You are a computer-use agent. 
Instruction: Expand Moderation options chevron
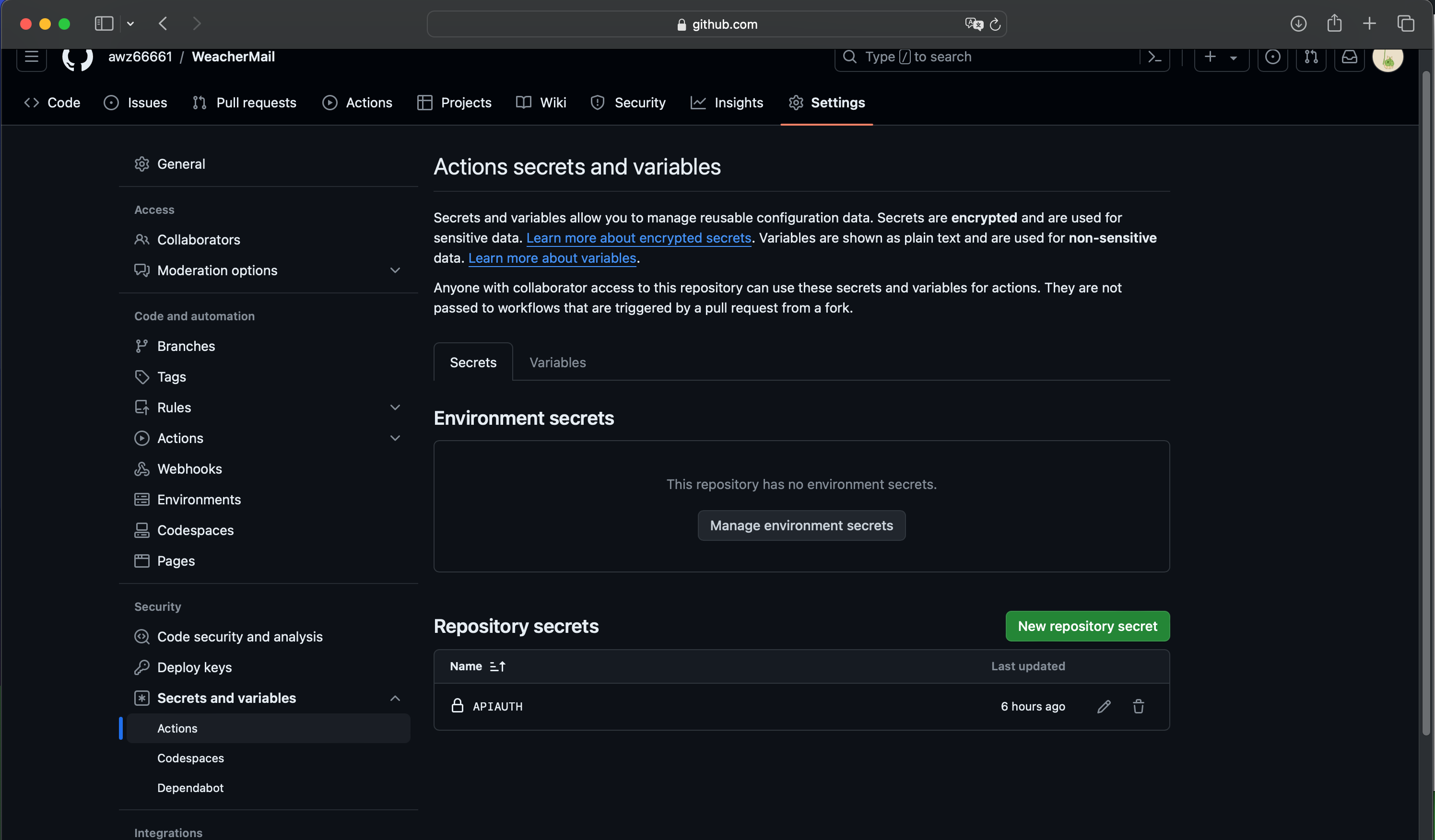[395, 270]
